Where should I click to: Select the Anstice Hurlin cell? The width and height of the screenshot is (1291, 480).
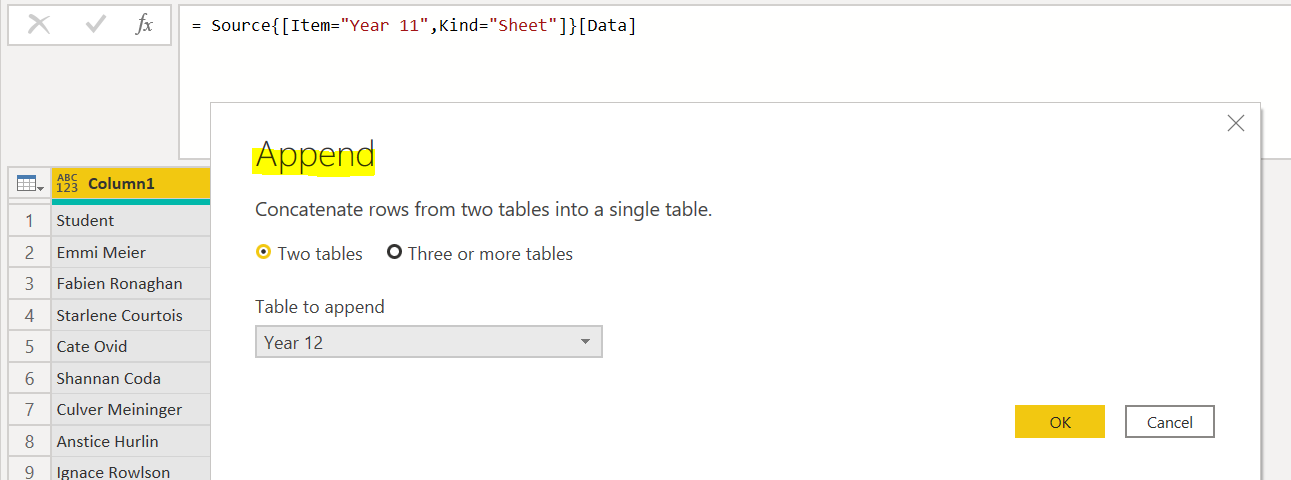pos(130,441)
